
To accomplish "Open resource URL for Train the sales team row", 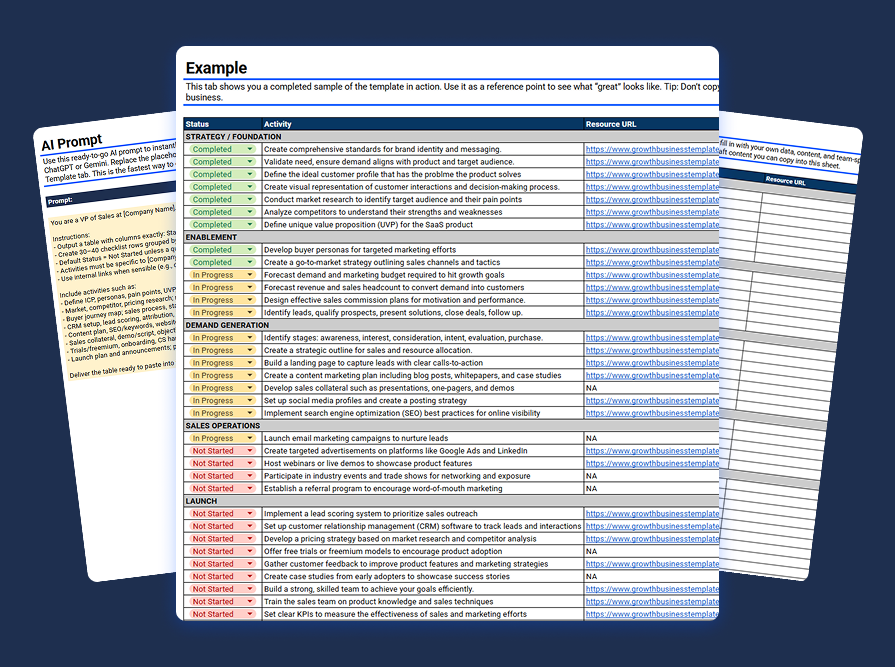I will pyautogui.click(x=652, y=601).
